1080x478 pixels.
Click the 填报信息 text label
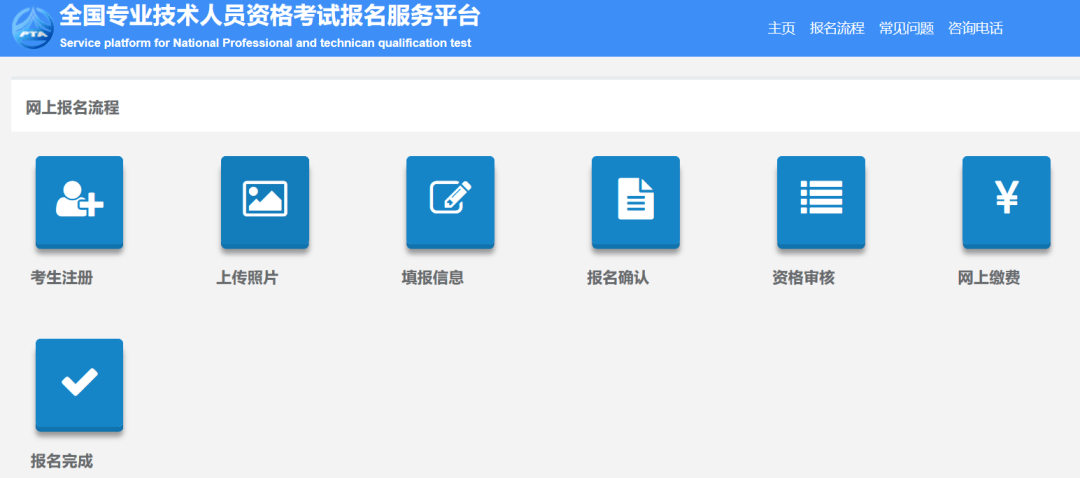432,278
